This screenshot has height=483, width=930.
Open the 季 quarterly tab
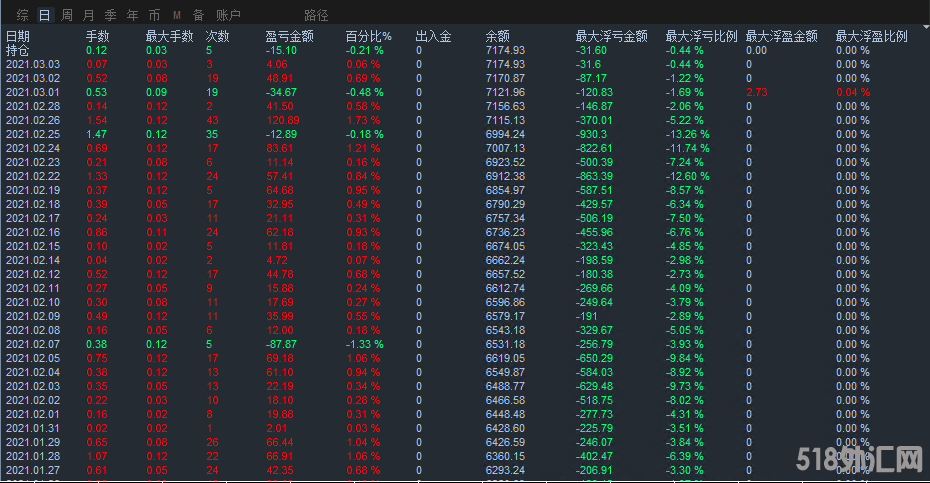(x=110, y=15)
